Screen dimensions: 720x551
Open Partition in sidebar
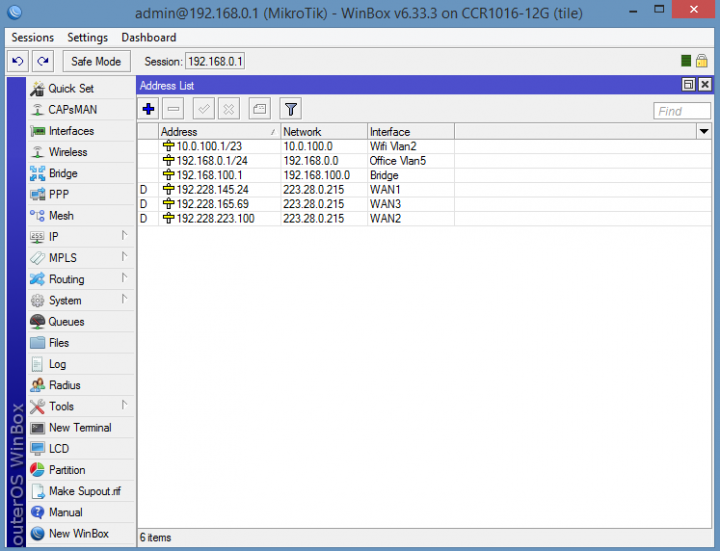[x=81, y=470]
